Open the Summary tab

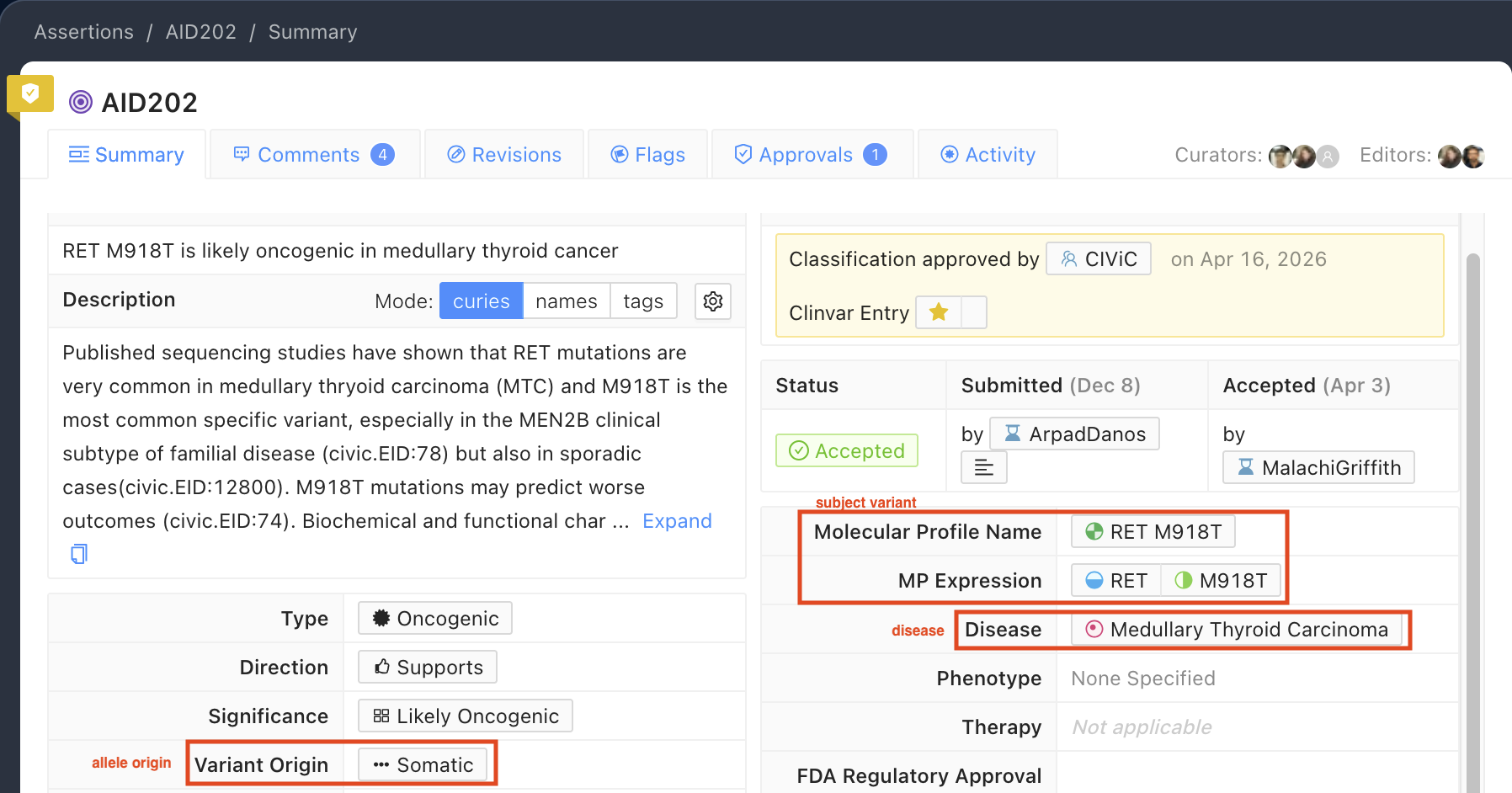click(127, 155)
